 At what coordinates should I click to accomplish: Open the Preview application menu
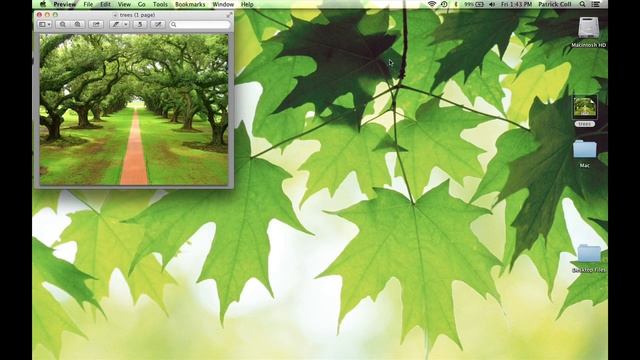coord(64,4)
